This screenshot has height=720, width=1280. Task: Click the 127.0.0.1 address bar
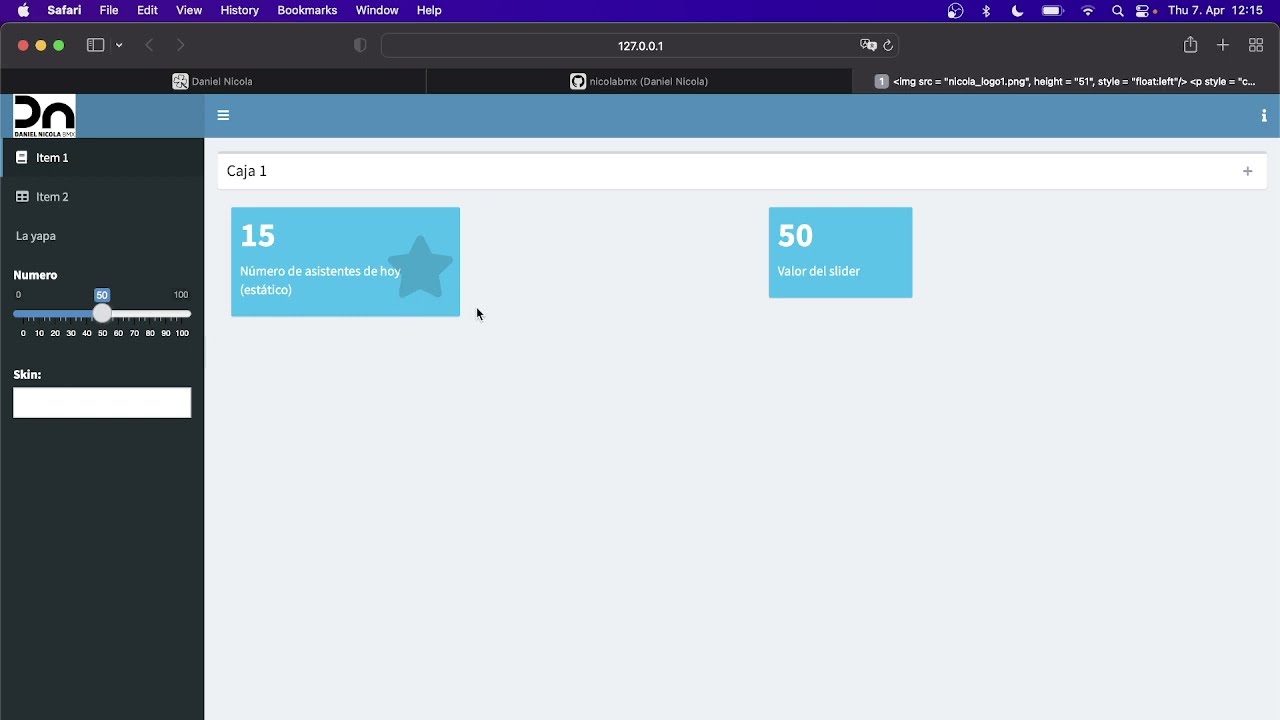pos(640,46)
